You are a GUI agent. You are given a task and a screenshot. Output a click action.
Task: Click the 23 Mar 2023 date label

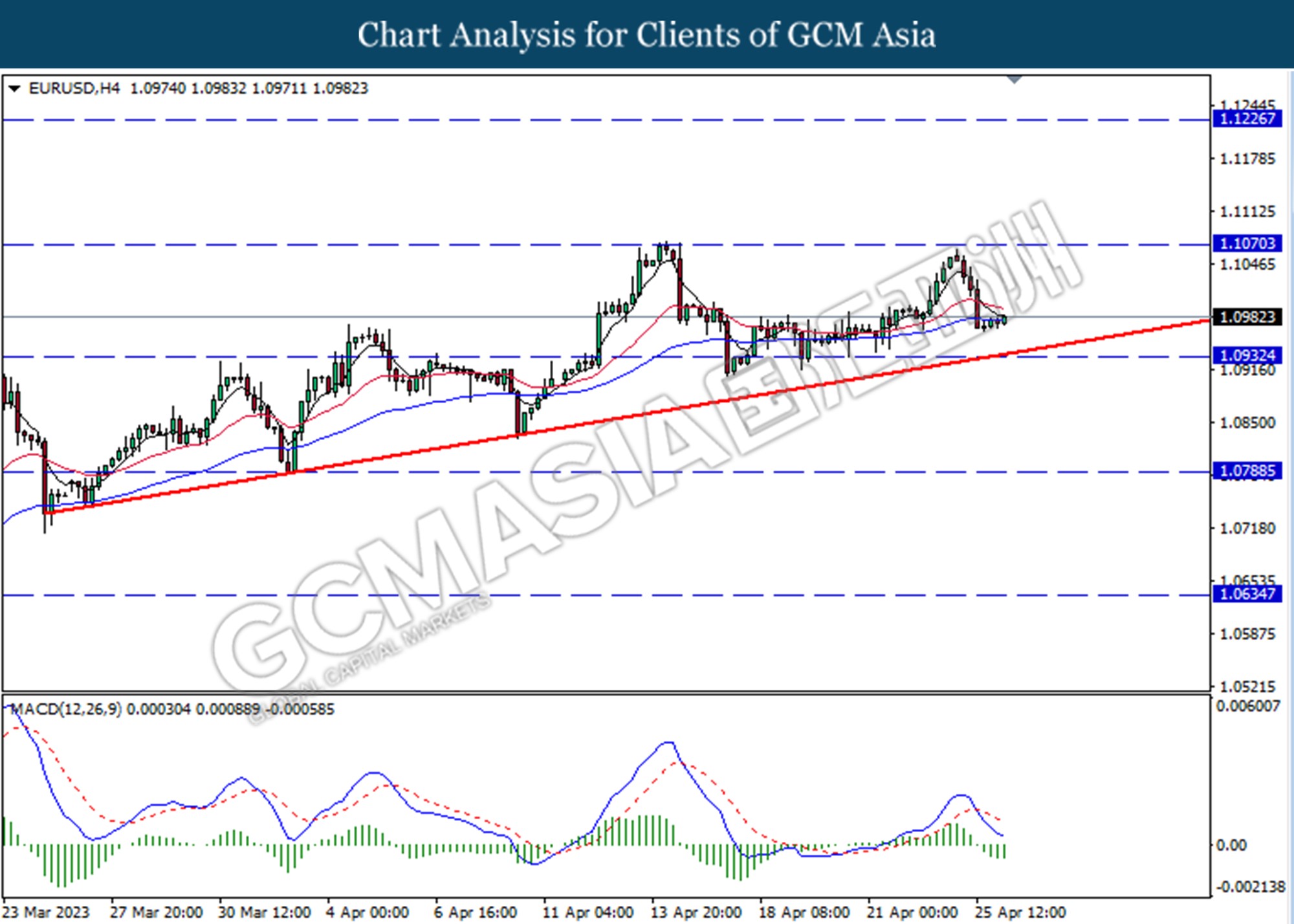(x=47, y=912)
